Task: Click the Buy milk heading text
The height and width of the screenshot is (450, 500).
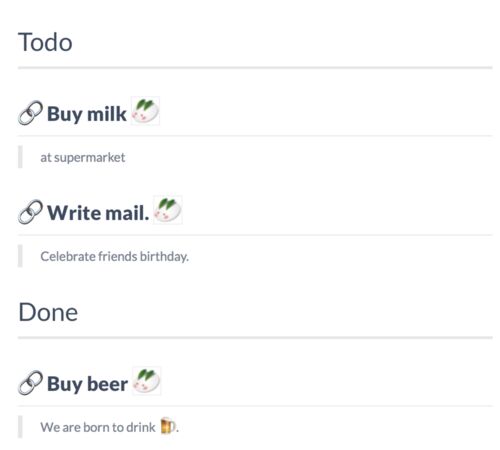Action: (87, 114)
